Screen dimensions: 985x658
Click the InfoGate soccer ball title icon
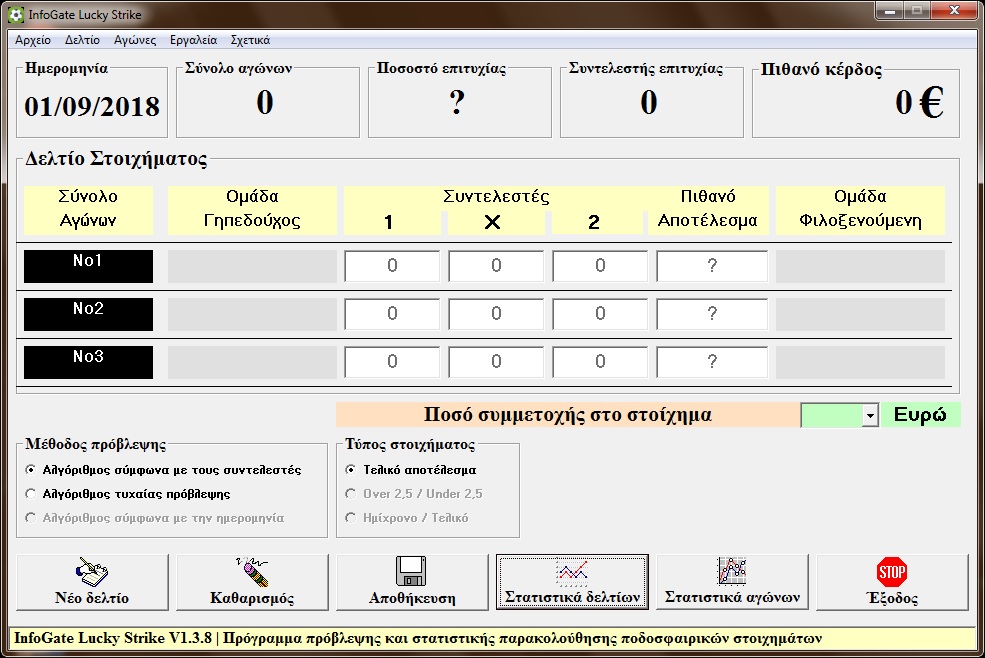click(13, 14)
